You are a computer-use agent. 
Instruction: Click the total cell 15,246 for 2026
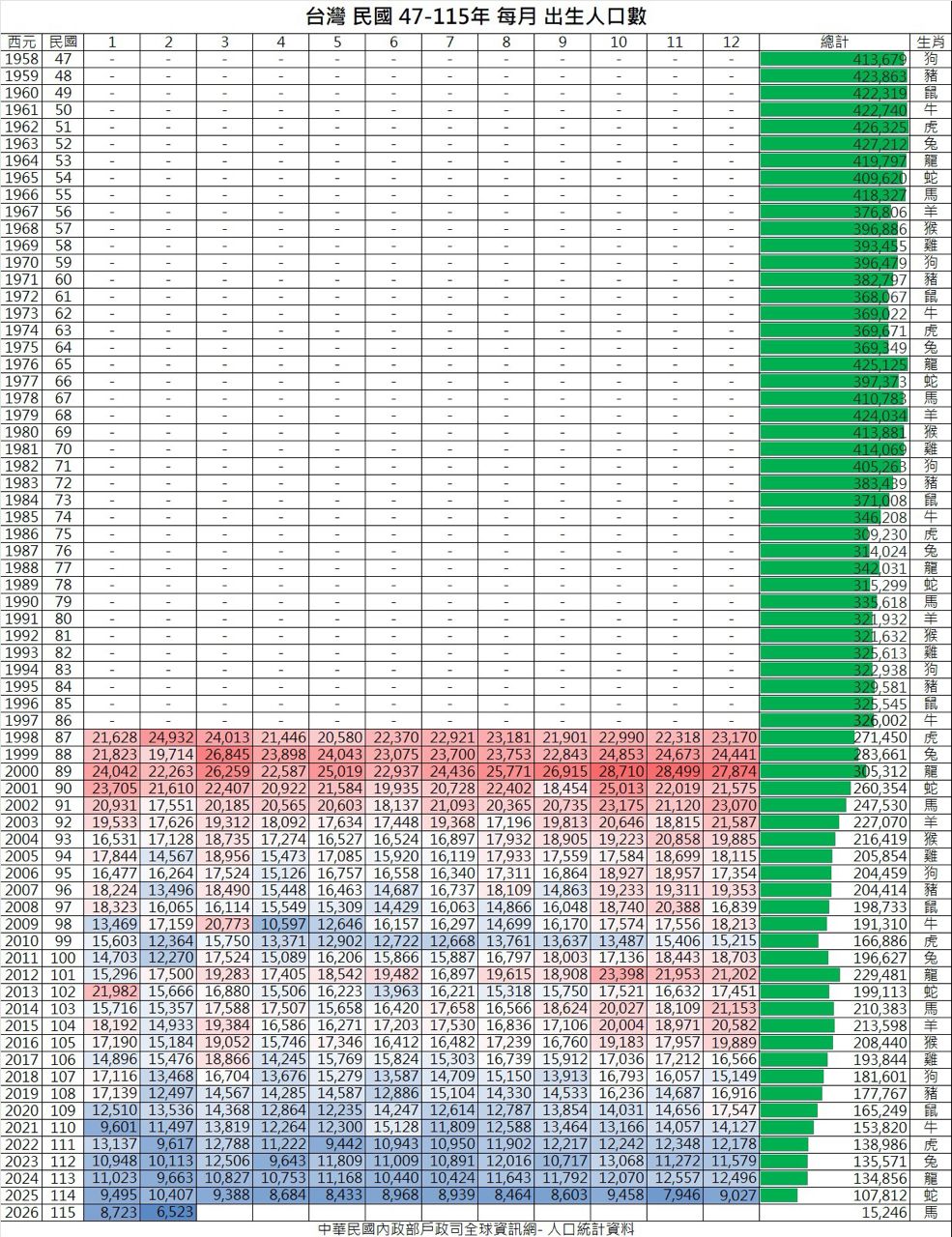880,1212
